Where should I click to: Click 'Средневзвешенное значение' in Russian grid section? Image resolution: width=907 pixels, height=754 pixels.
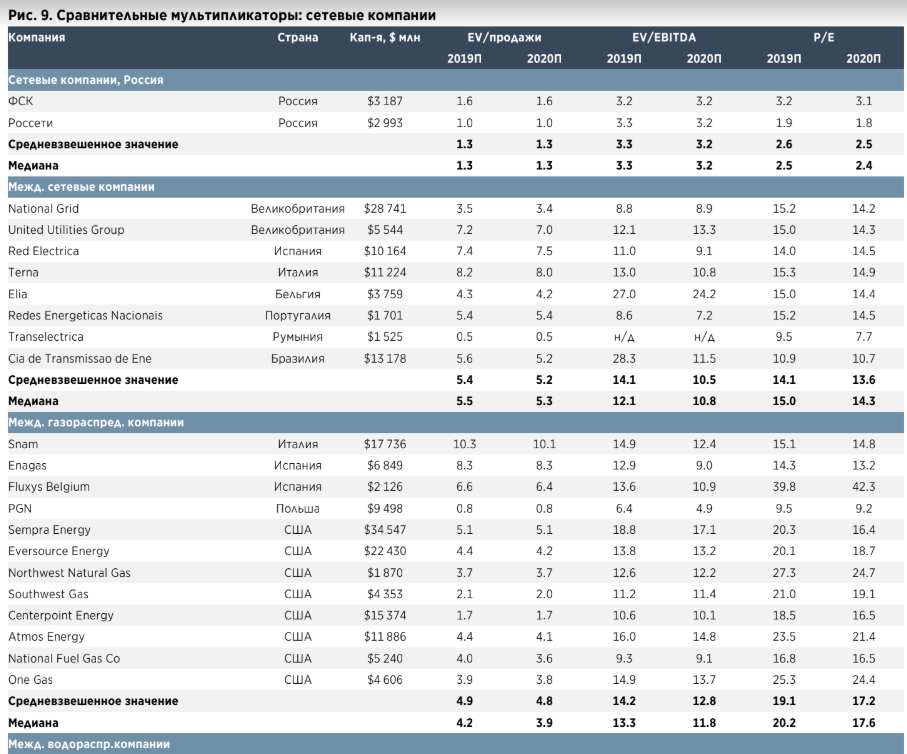pos(93,144)
